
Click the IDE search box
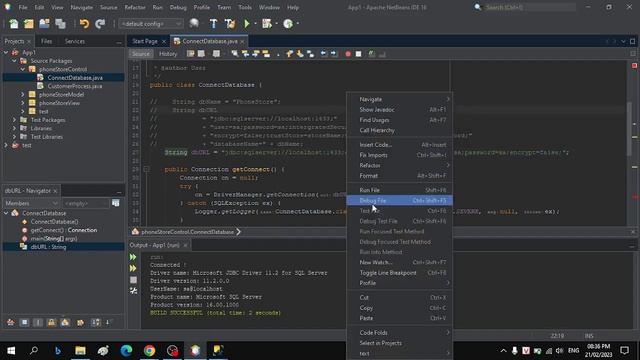529,7
